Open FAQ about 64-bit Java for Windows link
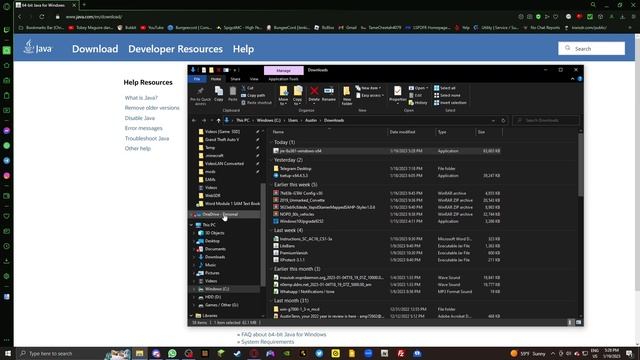The image size is (640, 360). click(x=284, y=334)
